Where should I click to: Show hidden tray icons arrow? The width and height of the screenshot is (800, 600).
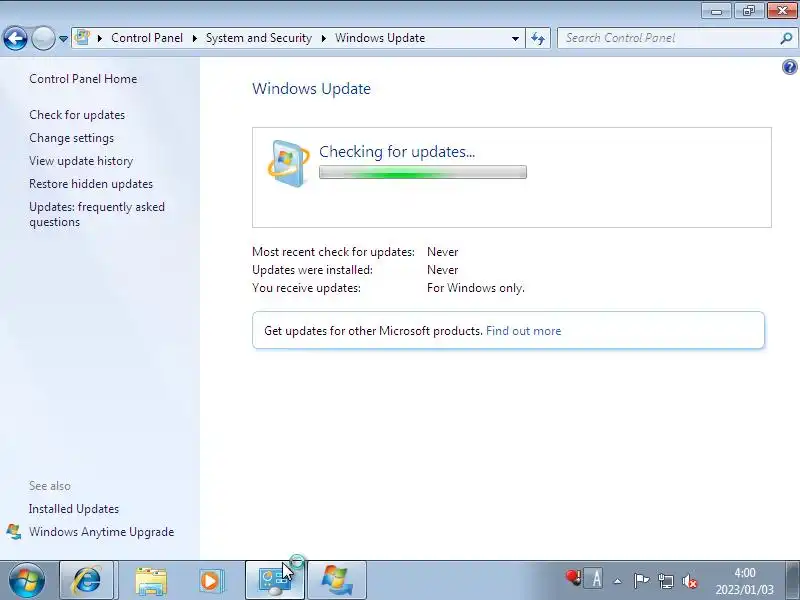pos(618,581)
